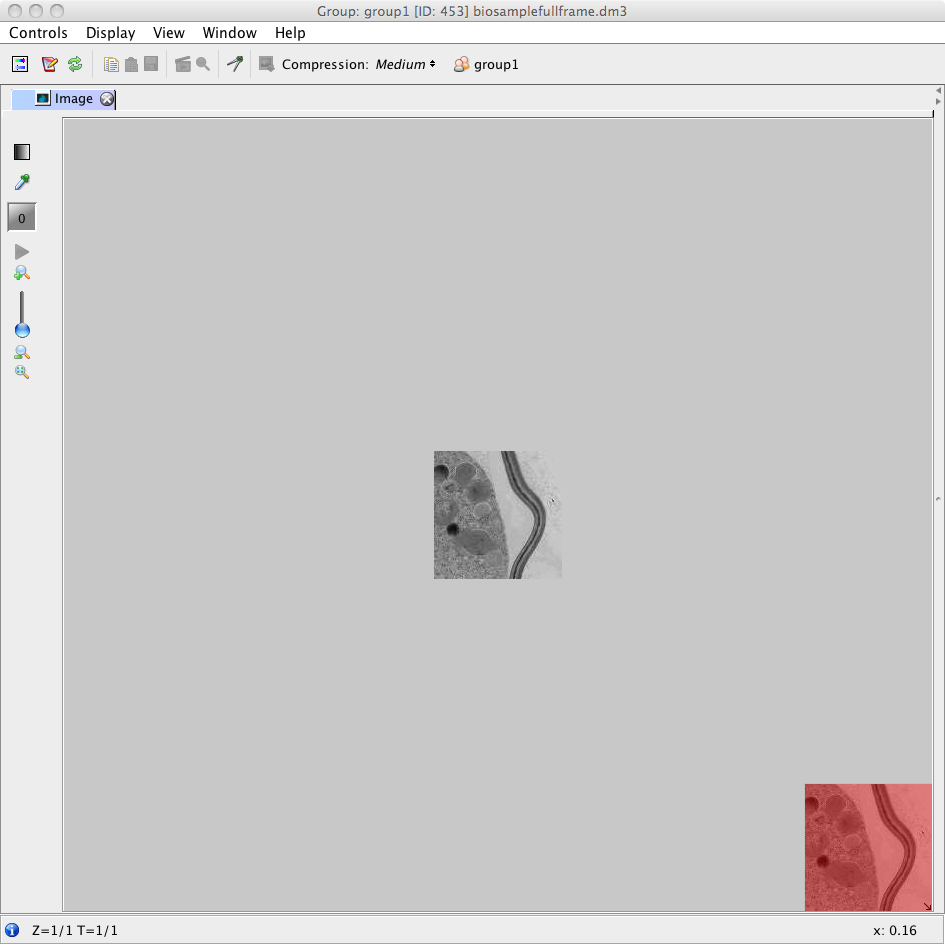Click the blue zoom slider knob
This screenshot has width=945, height=945.
(22, 330)
